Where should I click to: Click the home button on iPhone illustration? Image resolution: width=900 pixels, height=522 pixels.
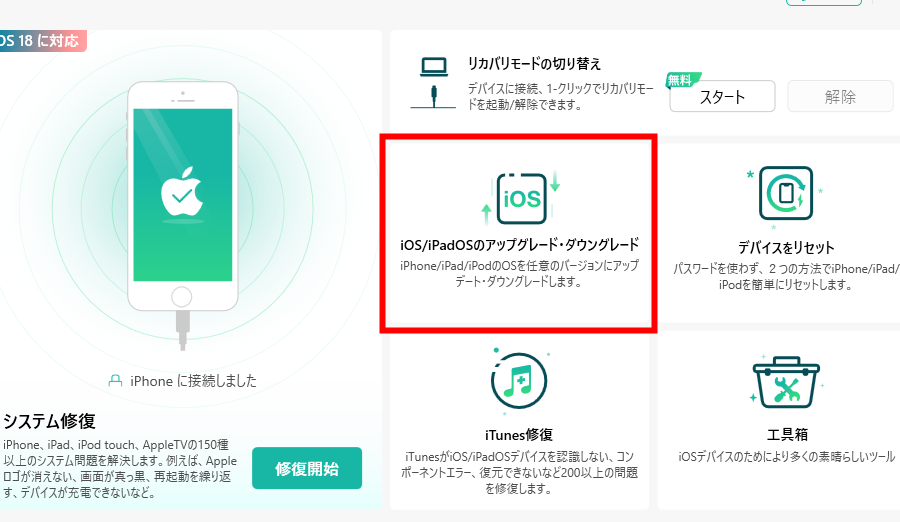tap(182, 297)
